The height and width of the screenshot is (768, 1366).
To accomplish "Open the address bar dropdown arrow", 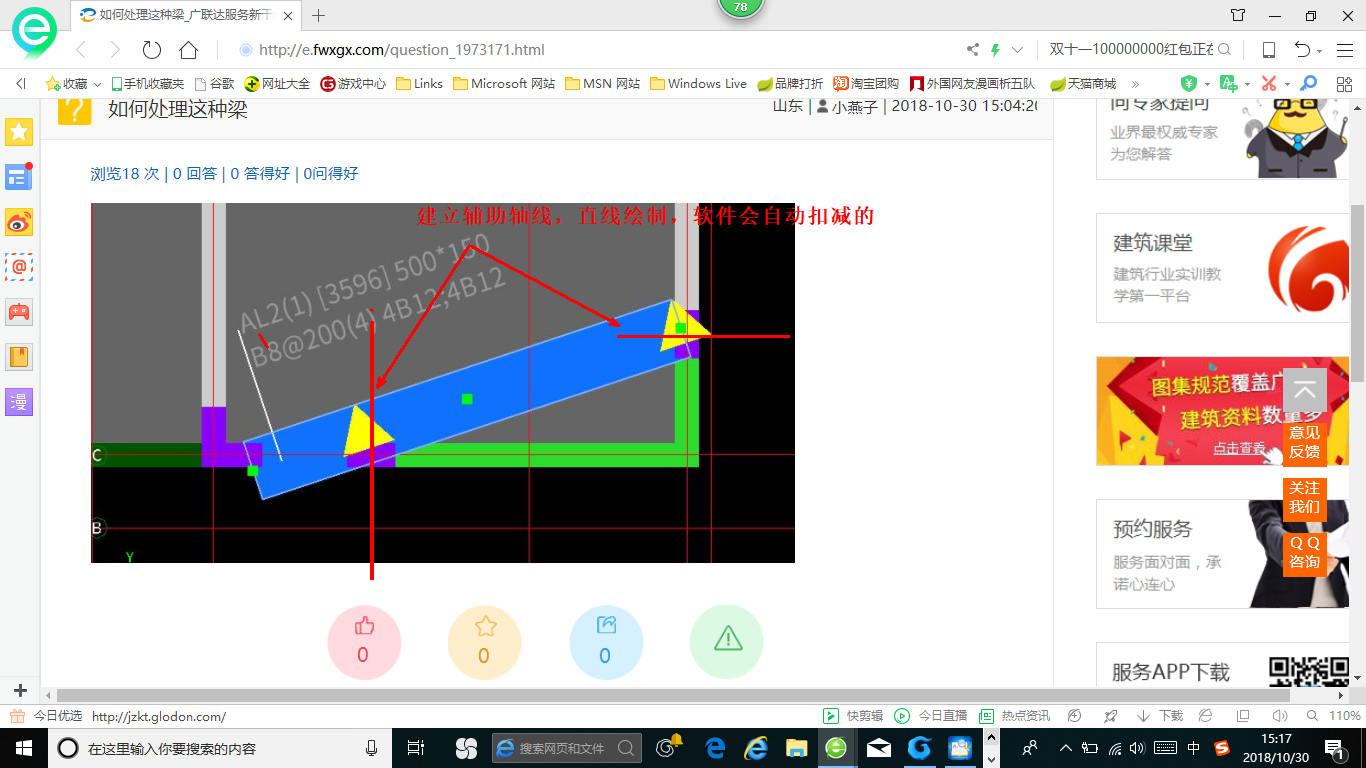I will coord(1018,50).
